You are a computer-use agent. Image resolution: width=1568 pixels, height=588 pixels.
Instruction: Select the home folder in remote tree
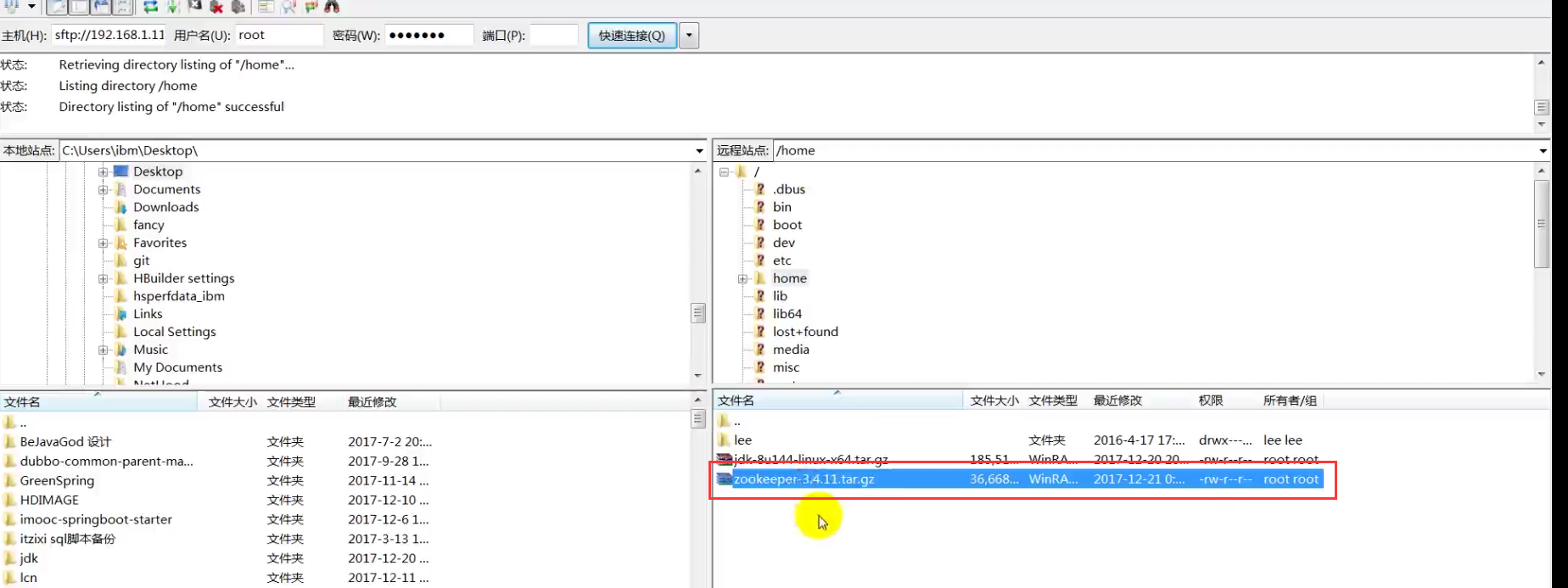tap(790, 278)
